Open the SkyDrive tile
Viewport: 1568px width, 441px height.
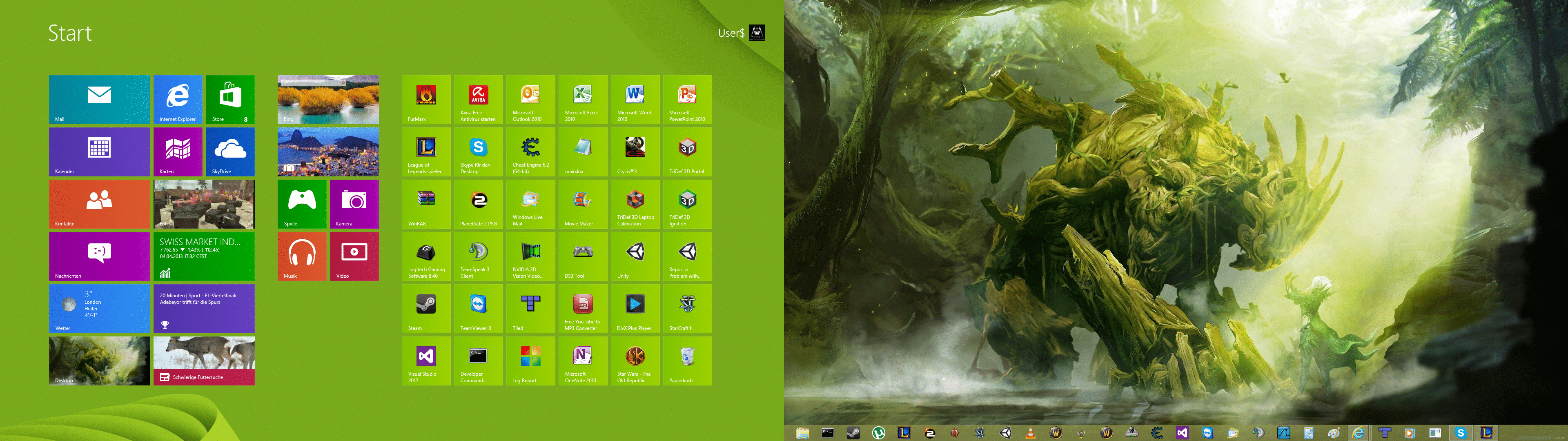[230, 151]
